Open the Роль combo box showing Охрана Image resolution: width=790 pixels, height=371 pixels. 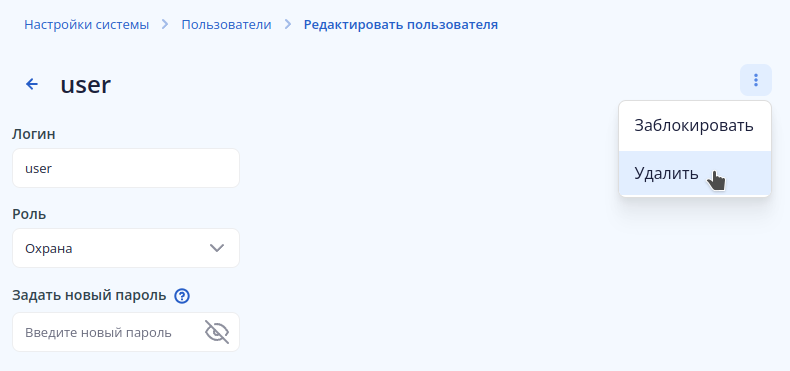(126, 248)
